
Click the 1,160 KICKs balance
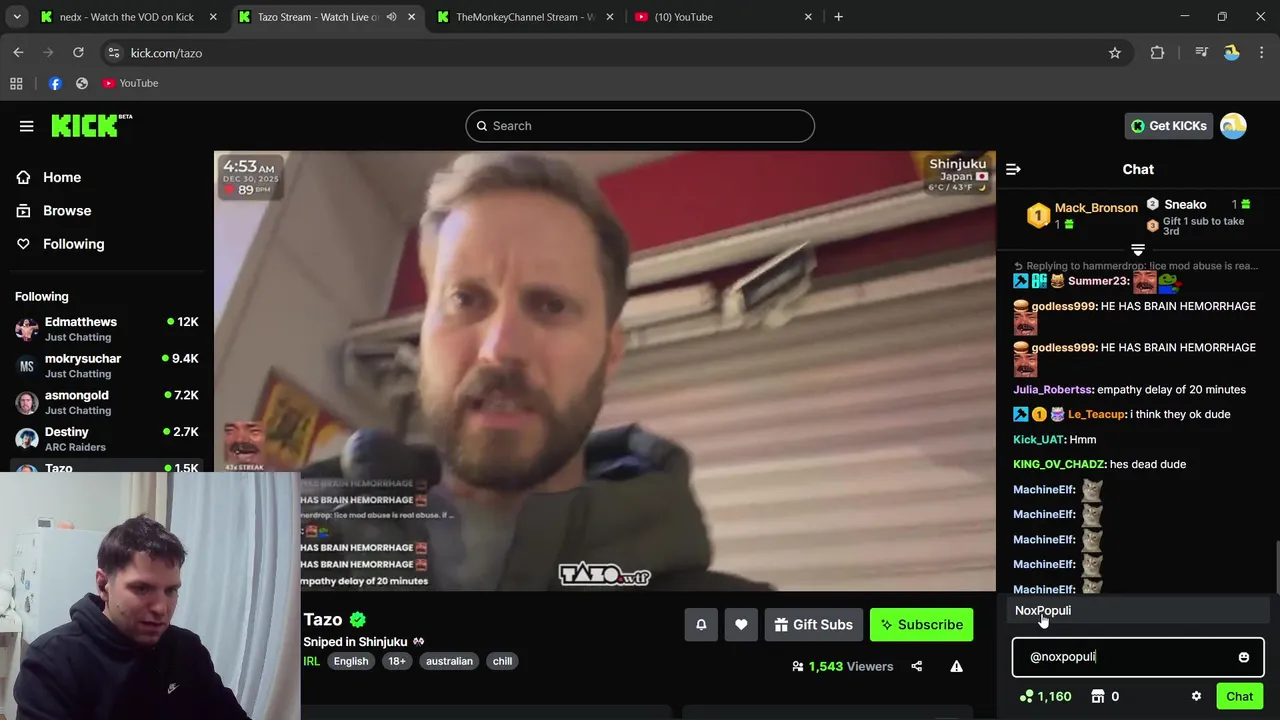click(1046, 697)
